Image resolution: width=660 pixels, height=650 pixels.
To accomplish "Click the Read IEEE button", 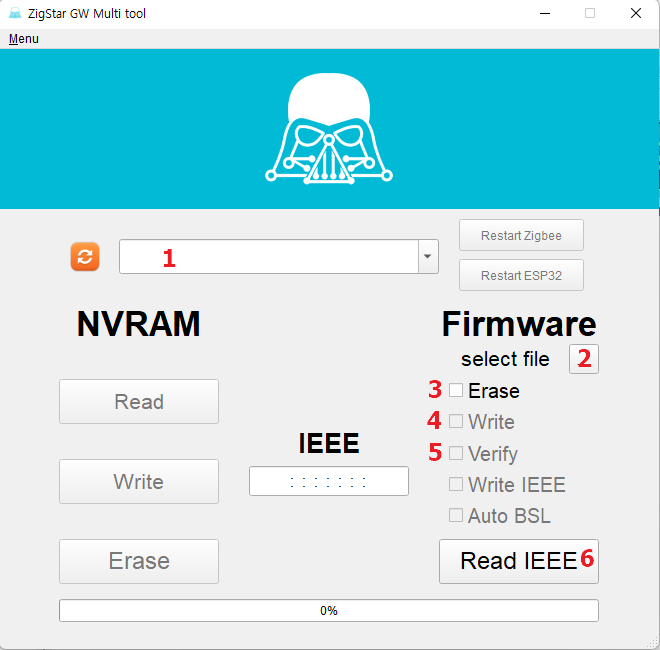I will click(x=519, y=561).
